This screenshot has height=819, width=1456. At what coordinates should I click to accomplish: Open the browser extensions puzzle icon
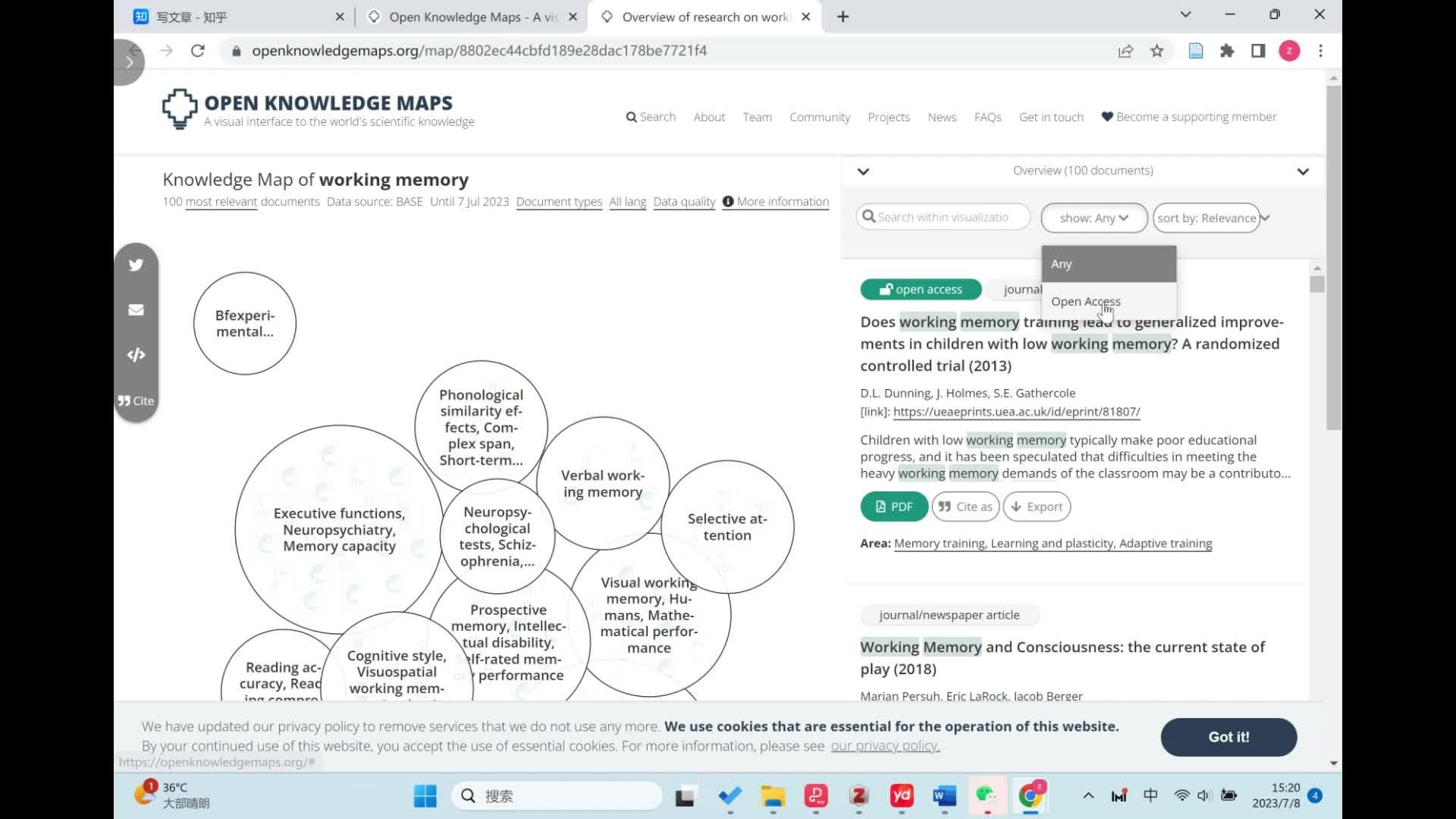1227,51
